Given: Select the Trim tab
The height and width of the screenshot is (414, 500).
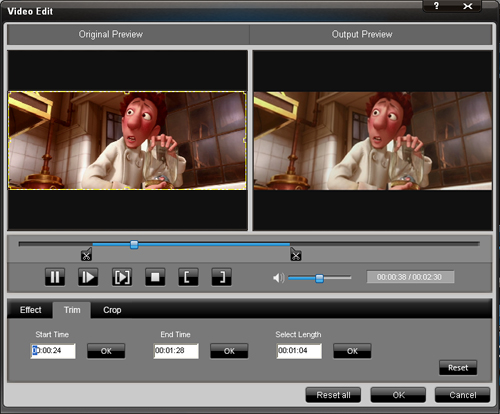Looking at the screenshot, I should pos(72,310).
